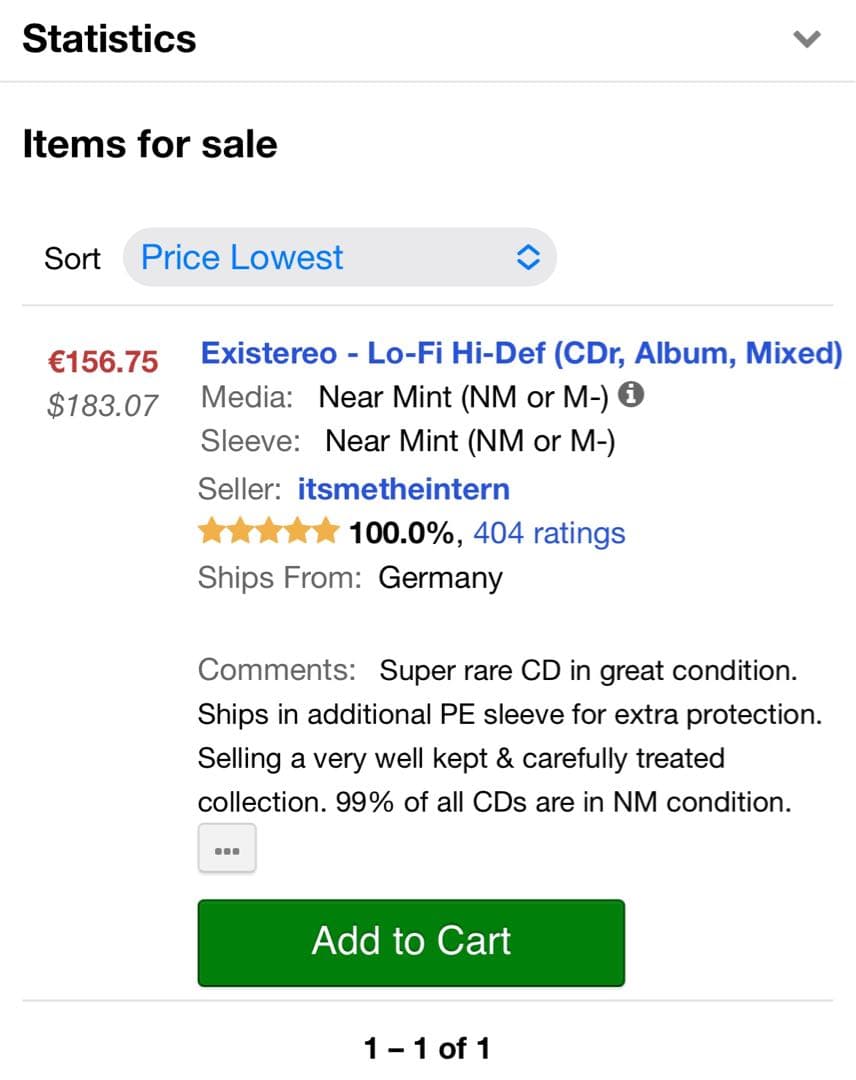The width and height of the screenshot is (856, 1080).
Task: Click the 100.0% seller rating percentage
Action: (x=401, y=533)
